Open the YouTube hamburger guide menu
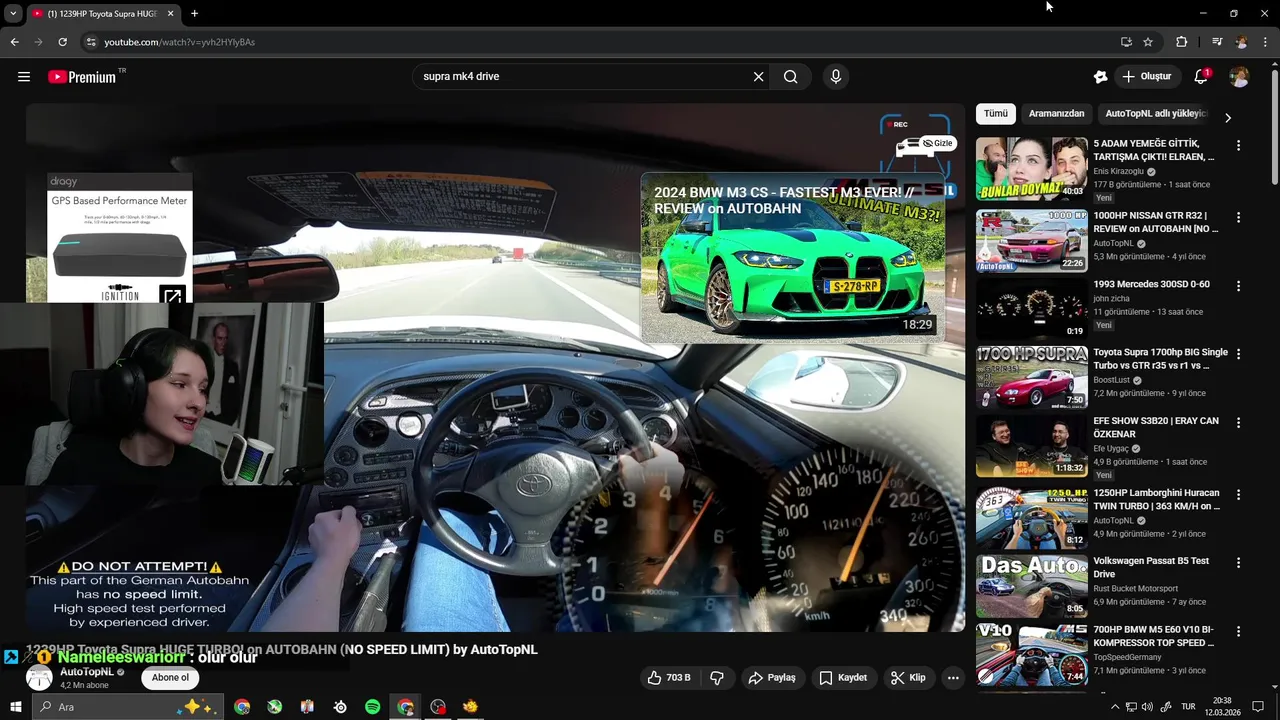The height and width of the screenshot is (720, 1280). tap(24, 77)
